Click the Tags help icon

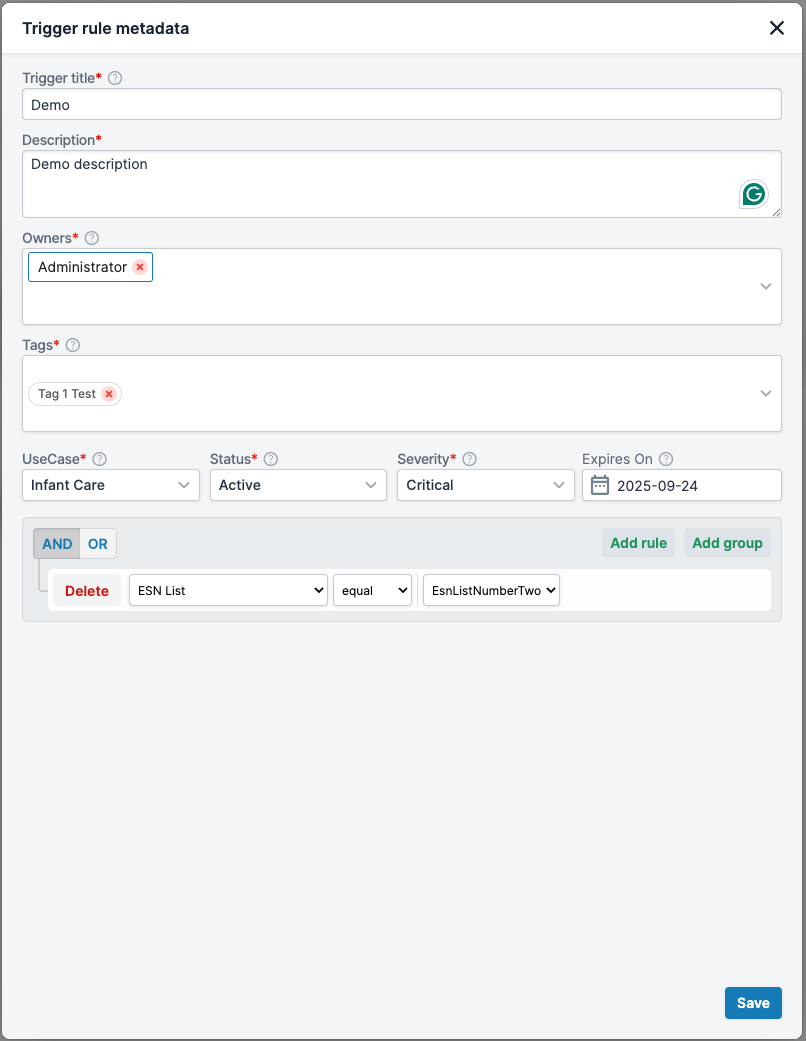(x=73, y=345)
